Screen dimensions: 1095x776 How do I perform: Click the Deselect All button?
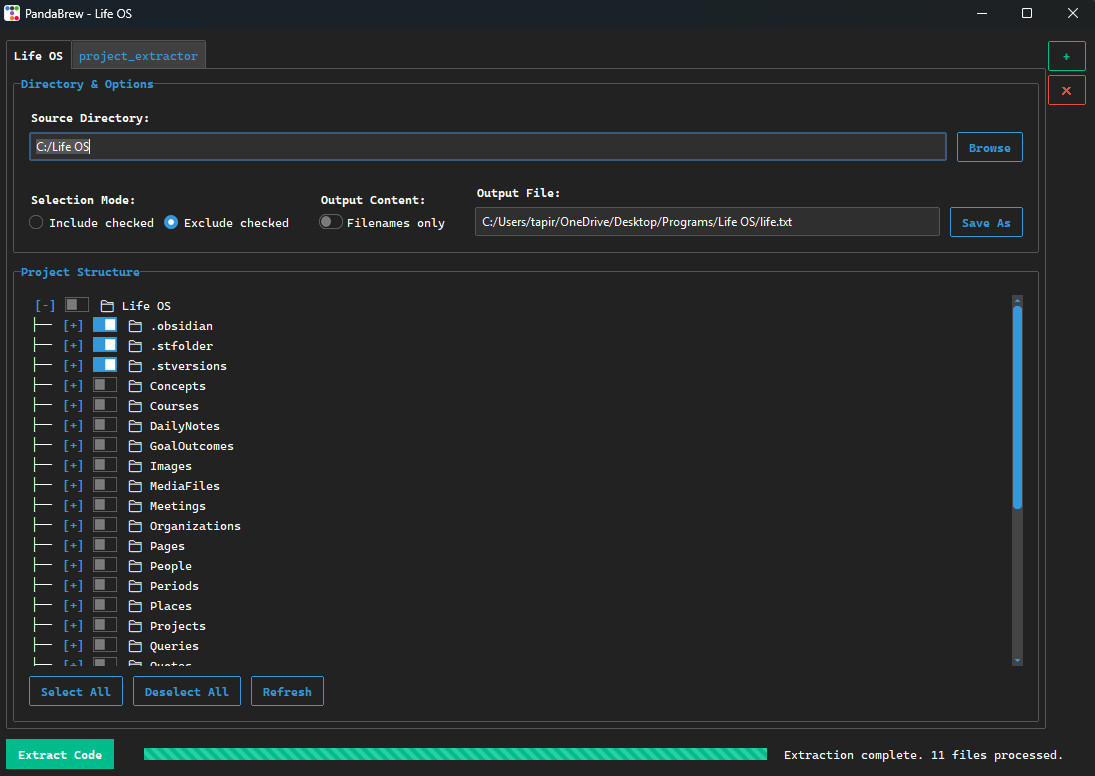pos(187,692)
